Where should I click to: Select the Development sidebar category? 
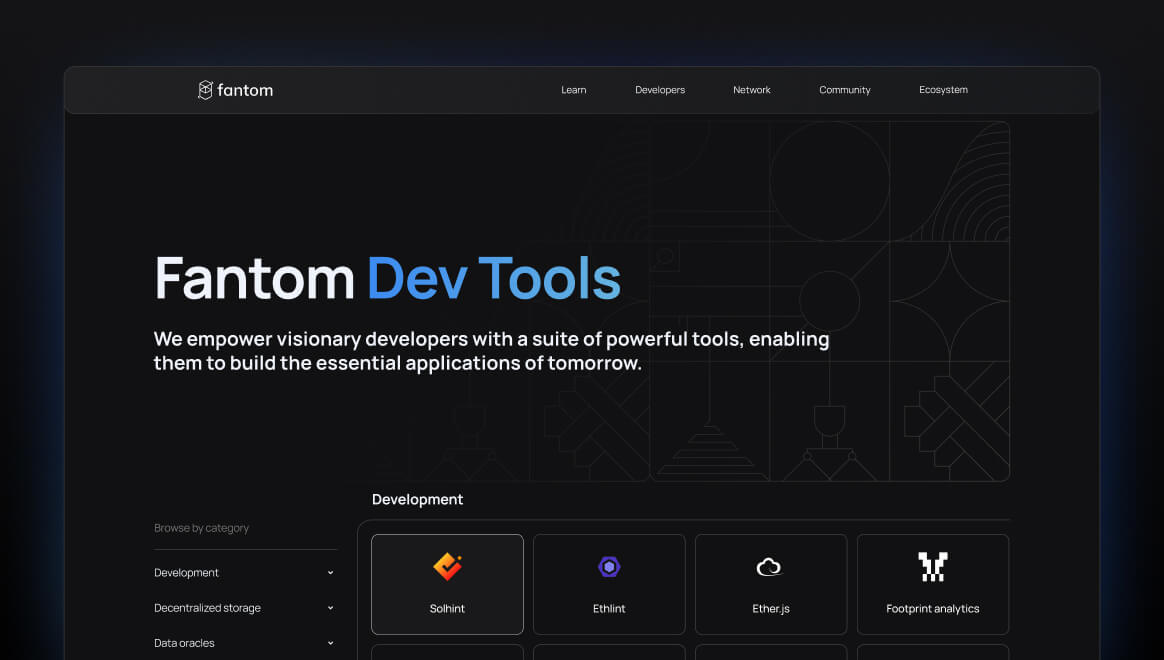coord(186,572)
